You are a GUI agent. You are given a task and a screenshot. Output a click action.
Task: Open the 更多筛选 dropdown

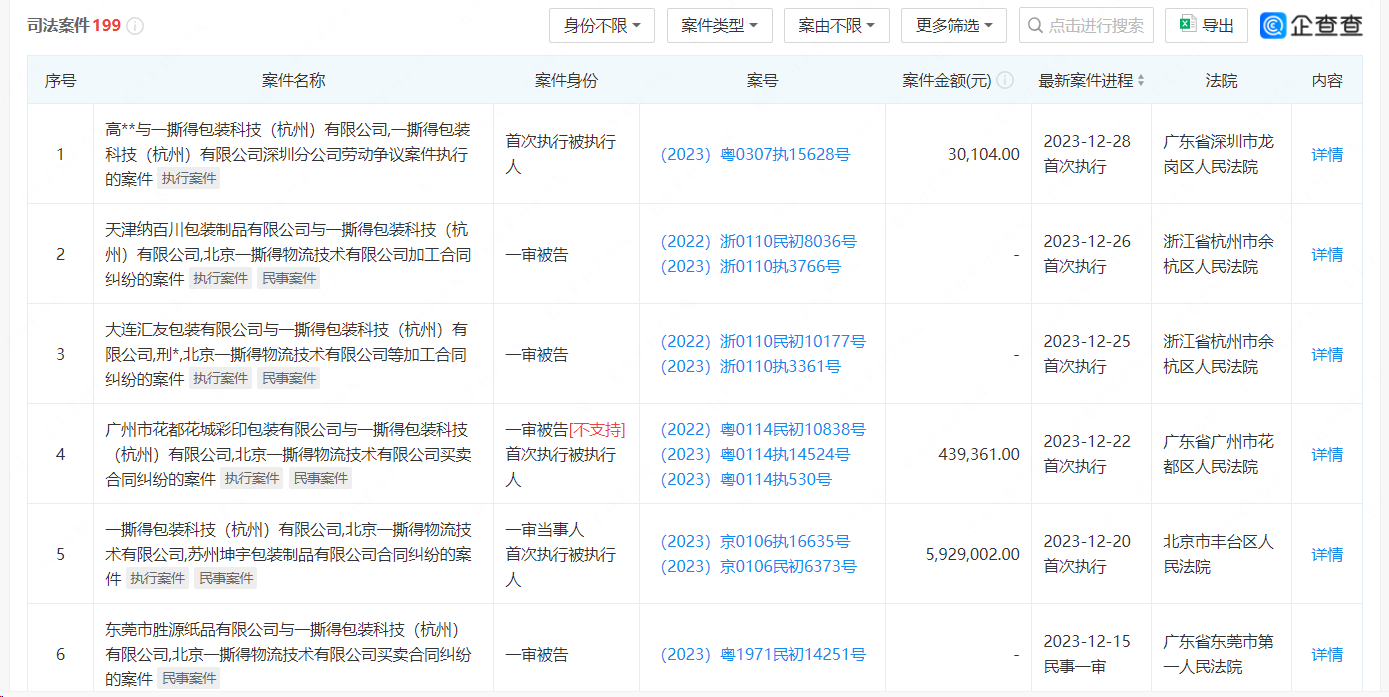tap(954, 25)
